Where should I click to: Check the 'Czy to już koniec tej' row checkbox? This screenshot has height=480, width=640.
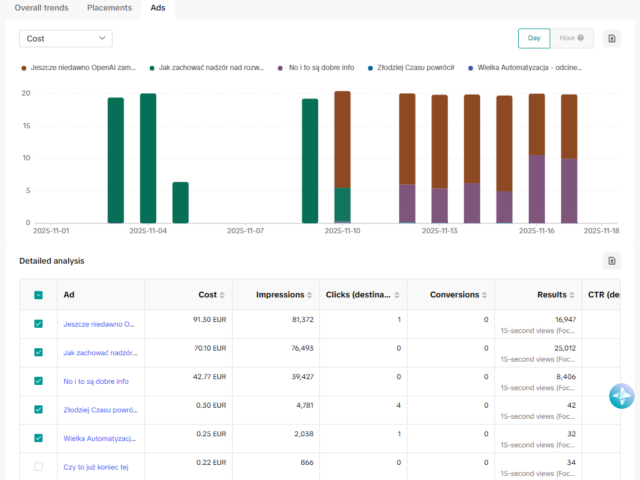(x=39, y=466)
